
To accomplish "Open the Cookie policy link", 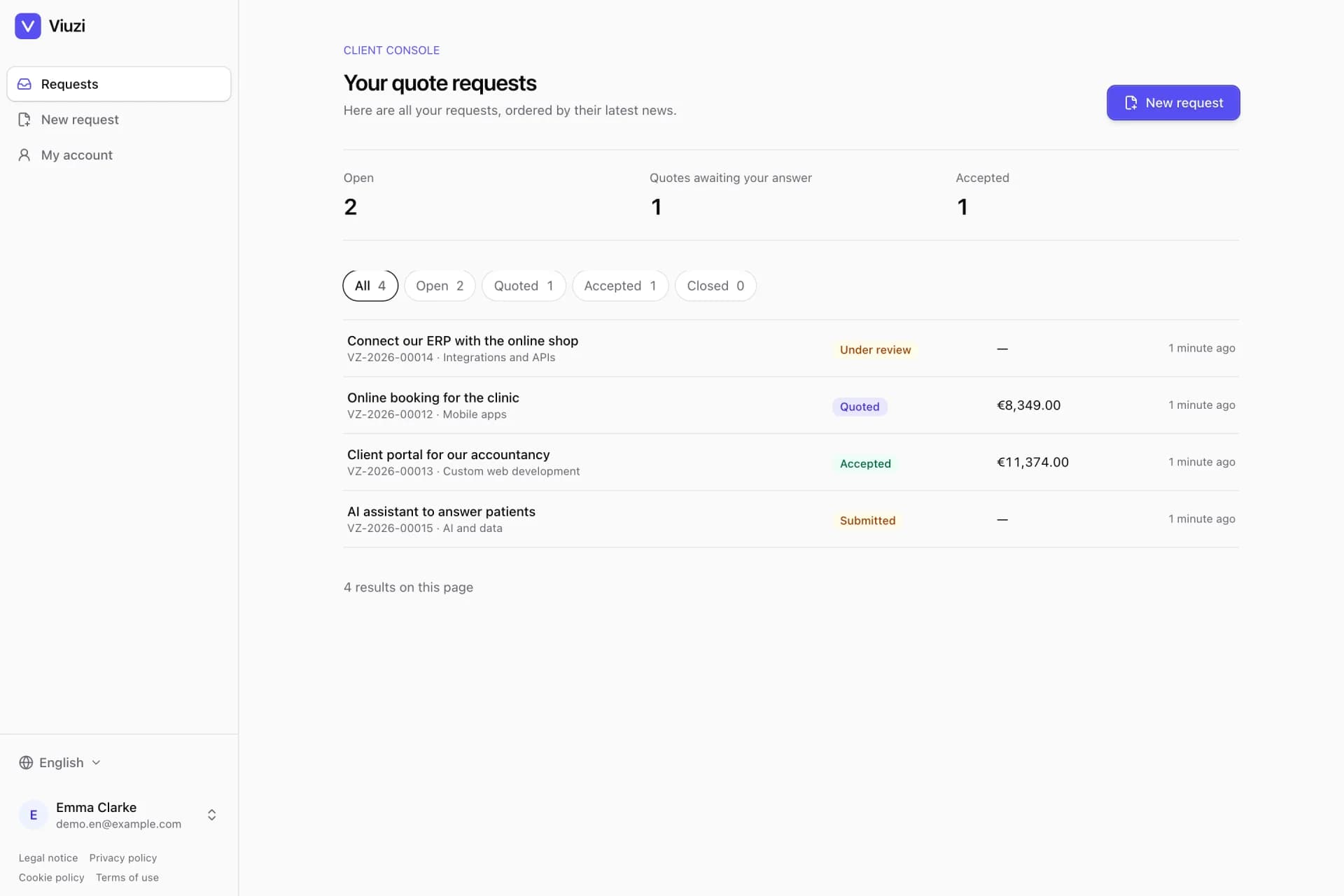I will (52, 877).
